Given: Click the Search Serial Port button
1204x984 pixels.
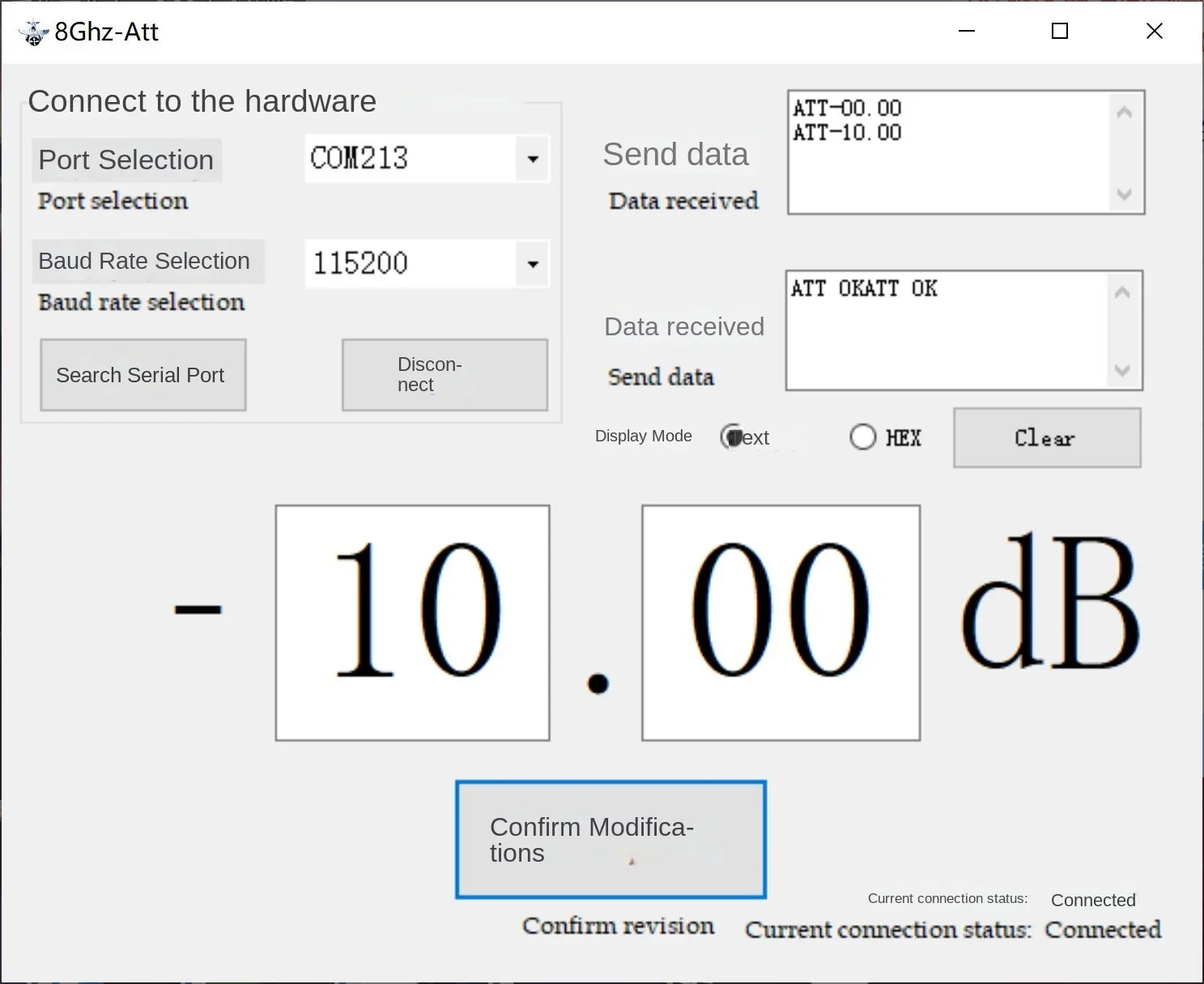Looking at the screenshot, I should [143, 375].
